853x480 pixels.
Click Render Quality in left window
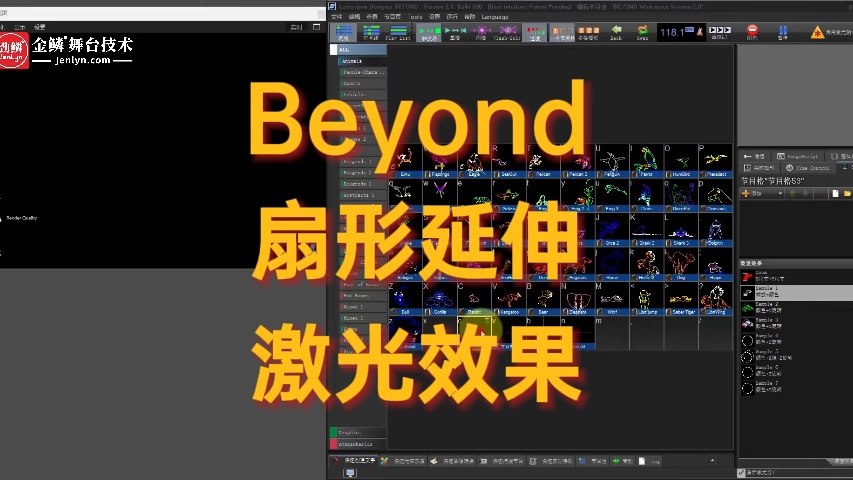click(x=22, y=218)
